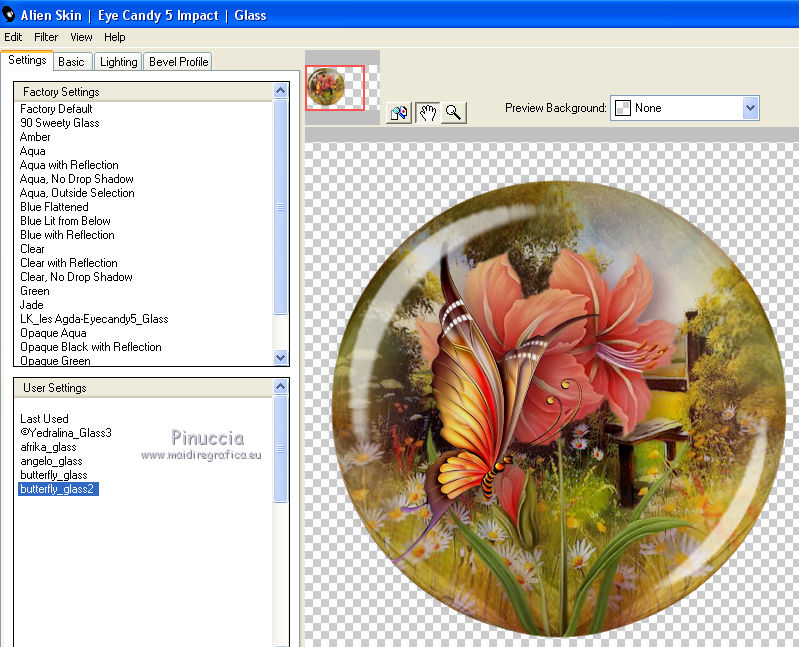Select the Aqua preset
Viewport: 799px width, 647px height.
(33, 151)
